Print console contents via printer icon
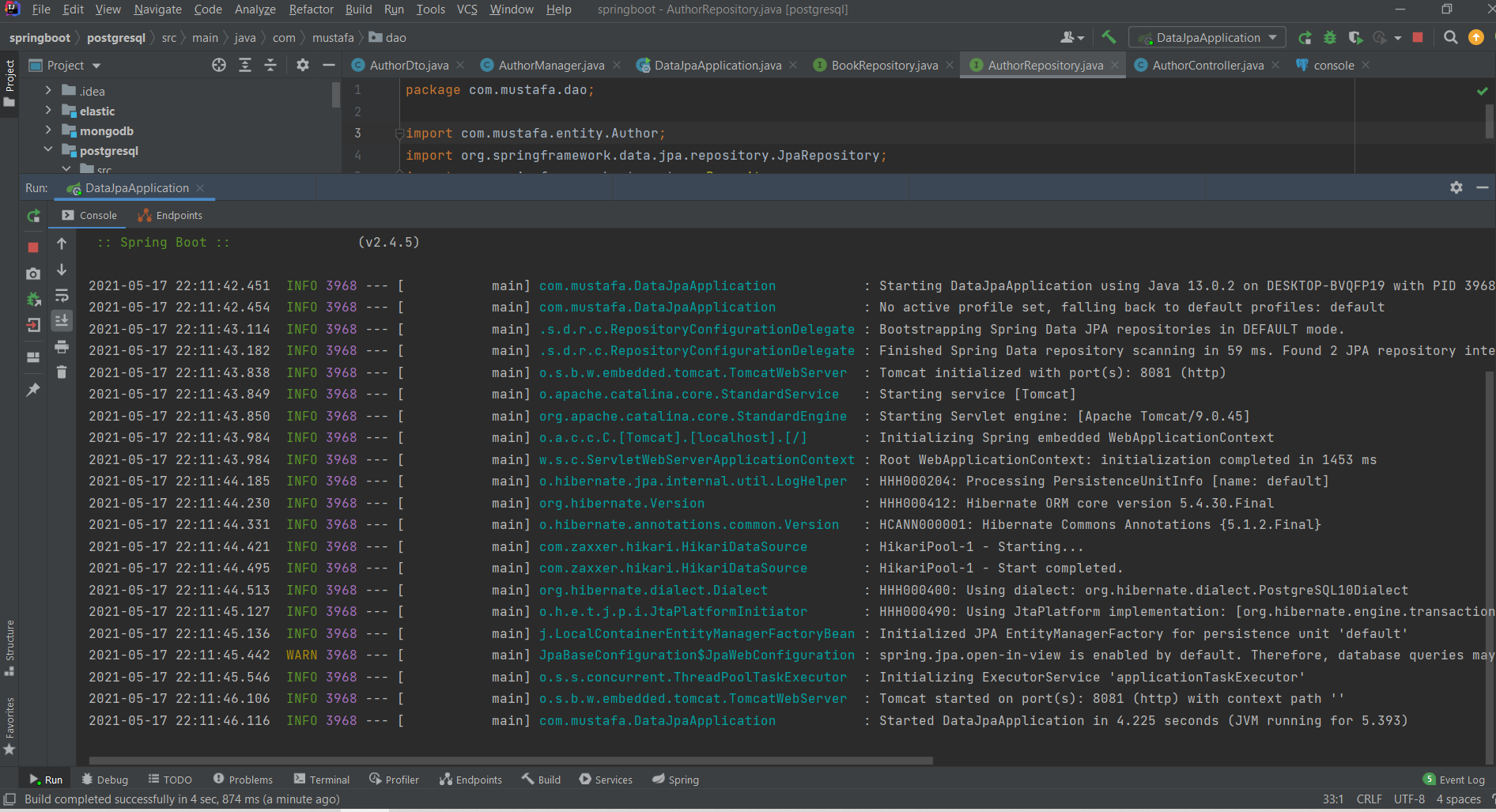 coord(62,347)
